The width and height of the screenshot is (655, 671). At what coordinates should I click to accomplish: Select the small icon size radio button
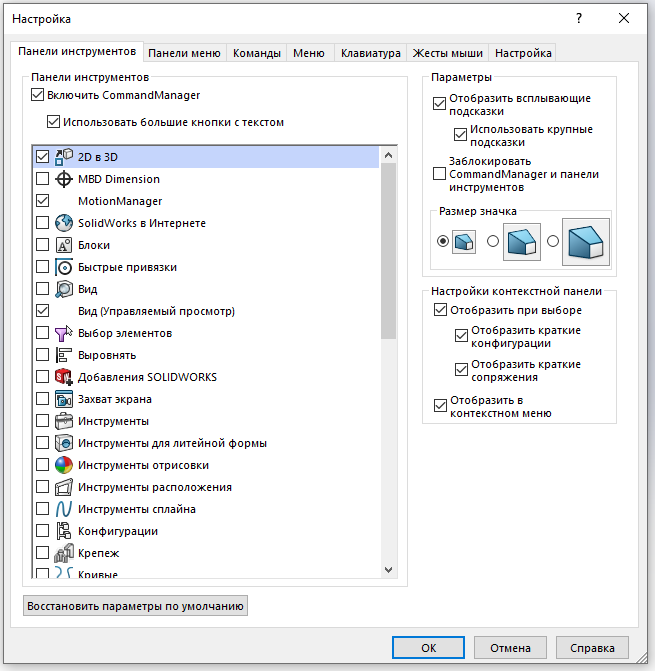[x=443, y=241]
